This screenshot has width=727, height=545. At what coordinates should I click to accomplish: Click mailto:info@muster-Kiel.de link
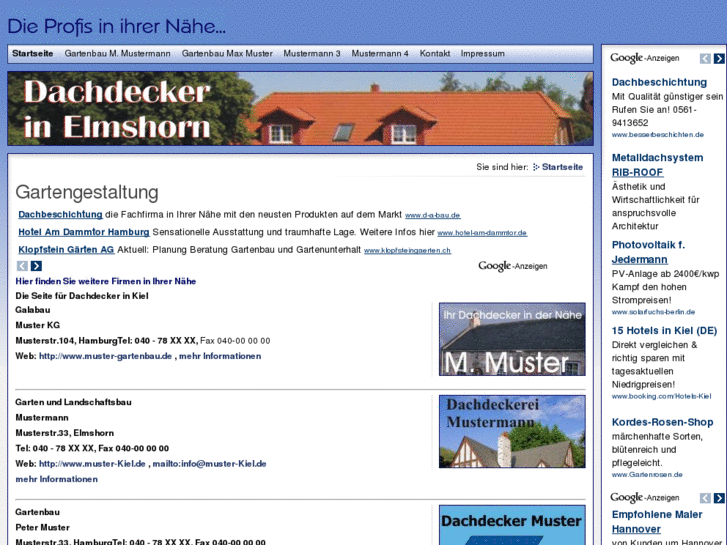pos(209,464)
